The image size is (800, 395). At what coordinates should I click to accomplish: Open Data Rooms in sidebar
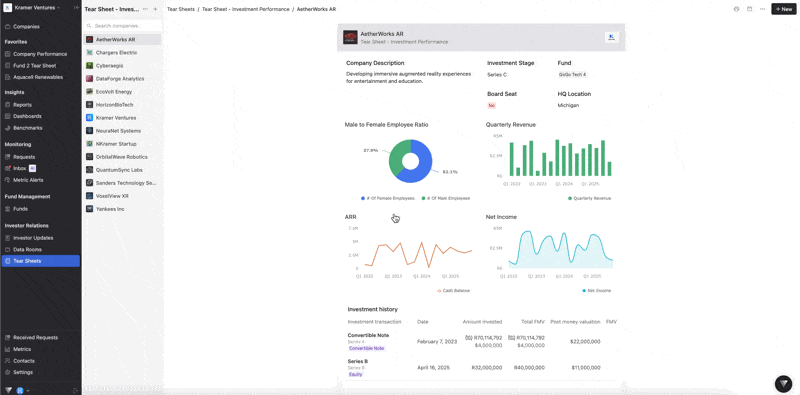pyautogui.click(x=28, y=250)
